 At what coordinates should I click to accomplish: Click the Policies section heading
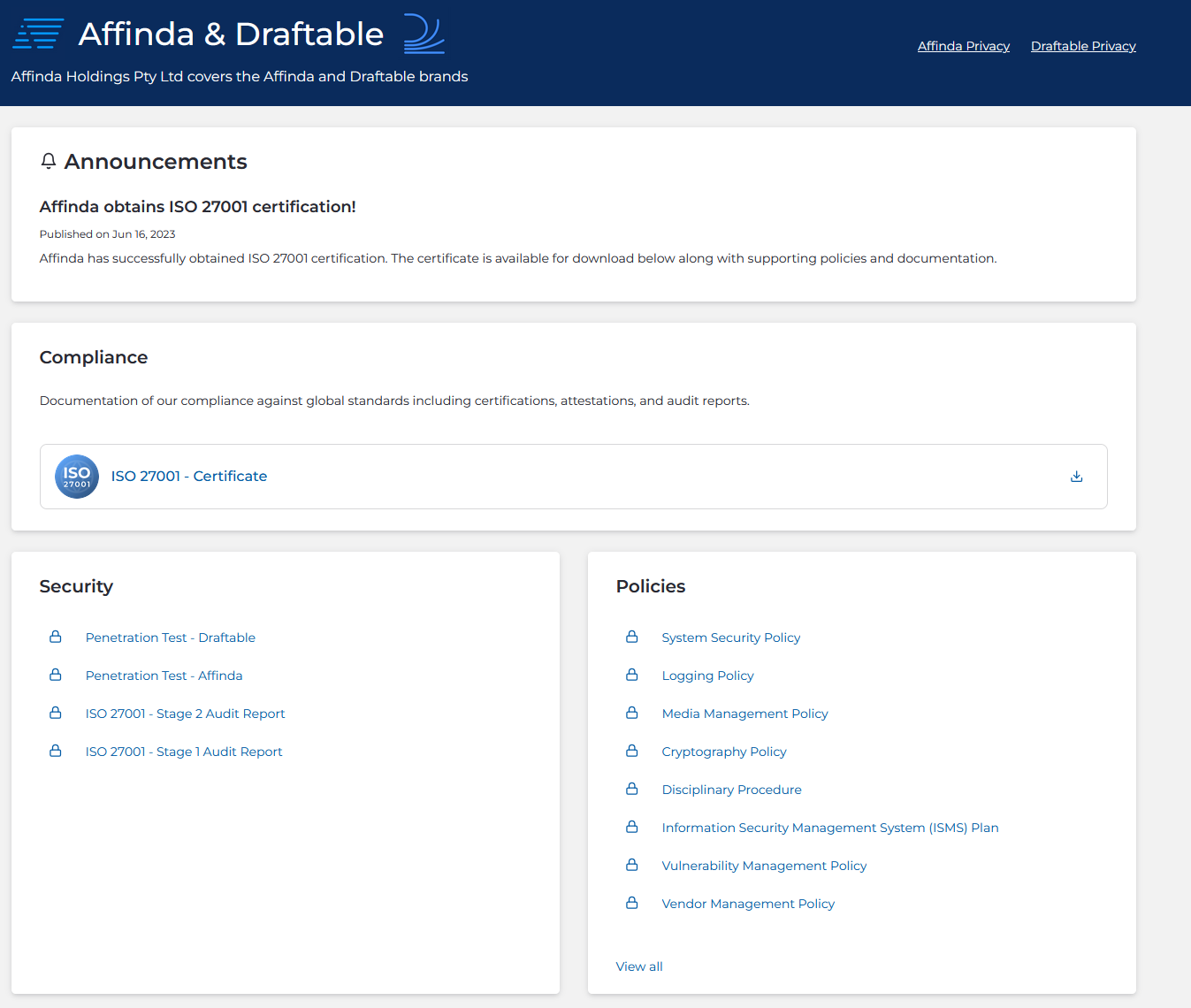point(651,586)
